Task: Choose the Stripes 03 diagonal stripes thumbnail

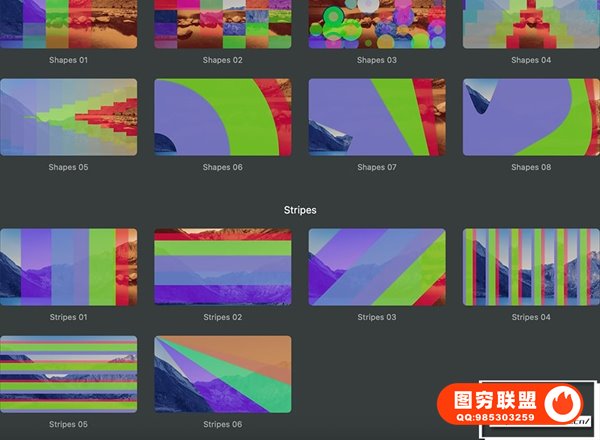Action: 377,267
